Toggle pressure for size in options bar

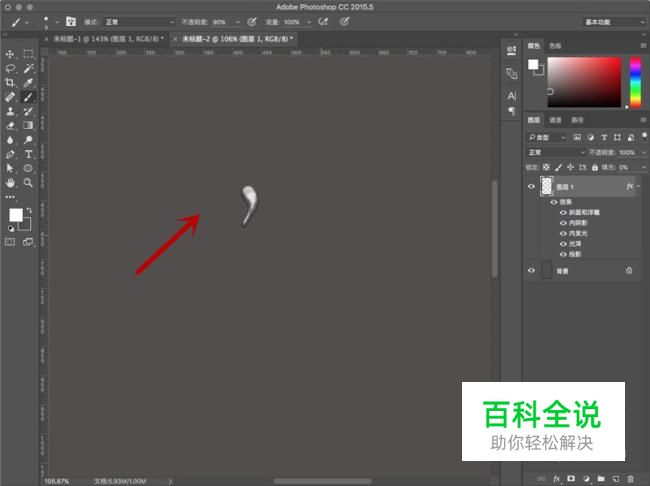point(344,22)
